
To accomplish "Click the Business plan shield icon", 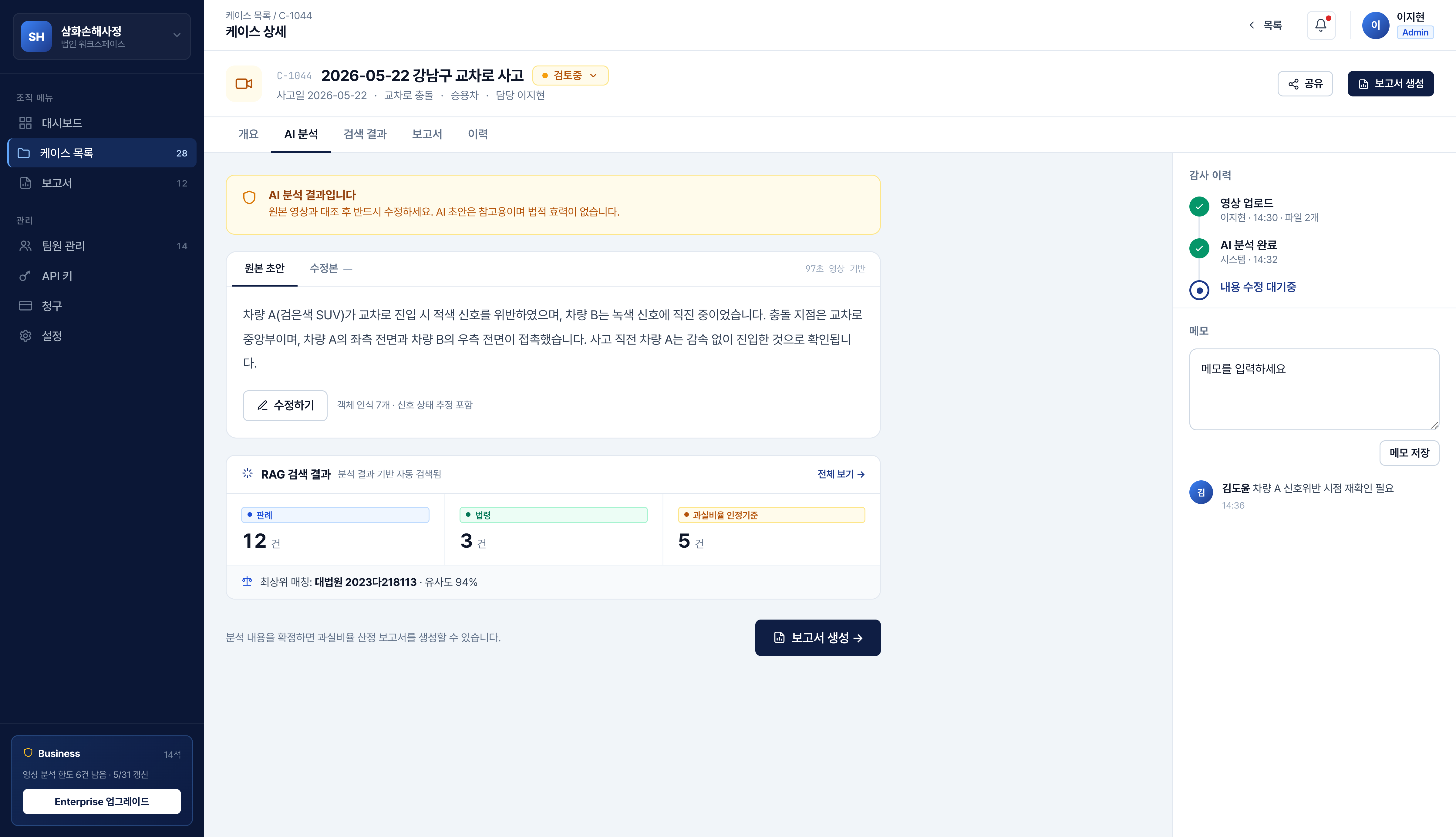I will [28, 752].
